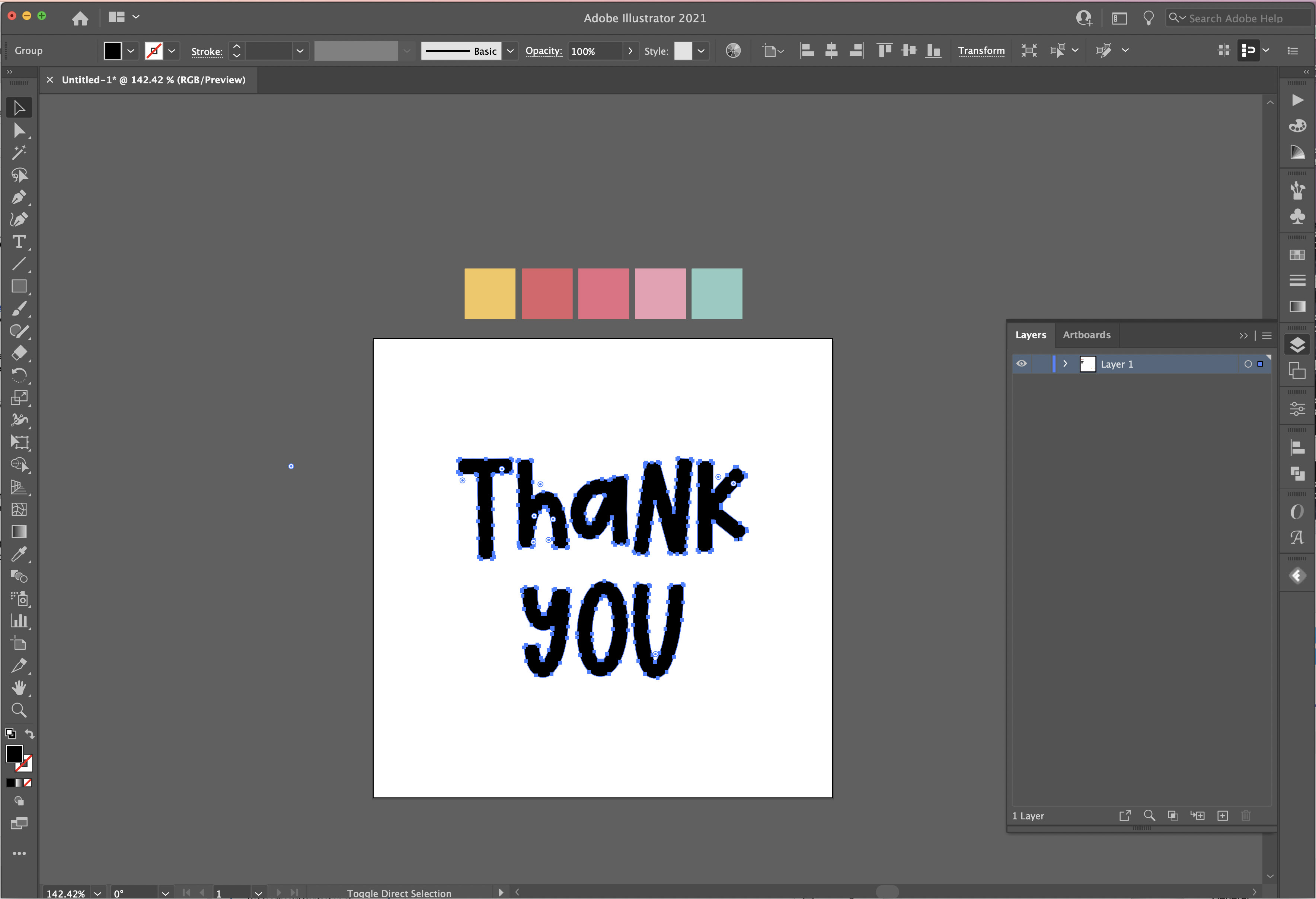The image size is (1316, 899).
Task: Select the Pen tool
Action: [19, 197]
